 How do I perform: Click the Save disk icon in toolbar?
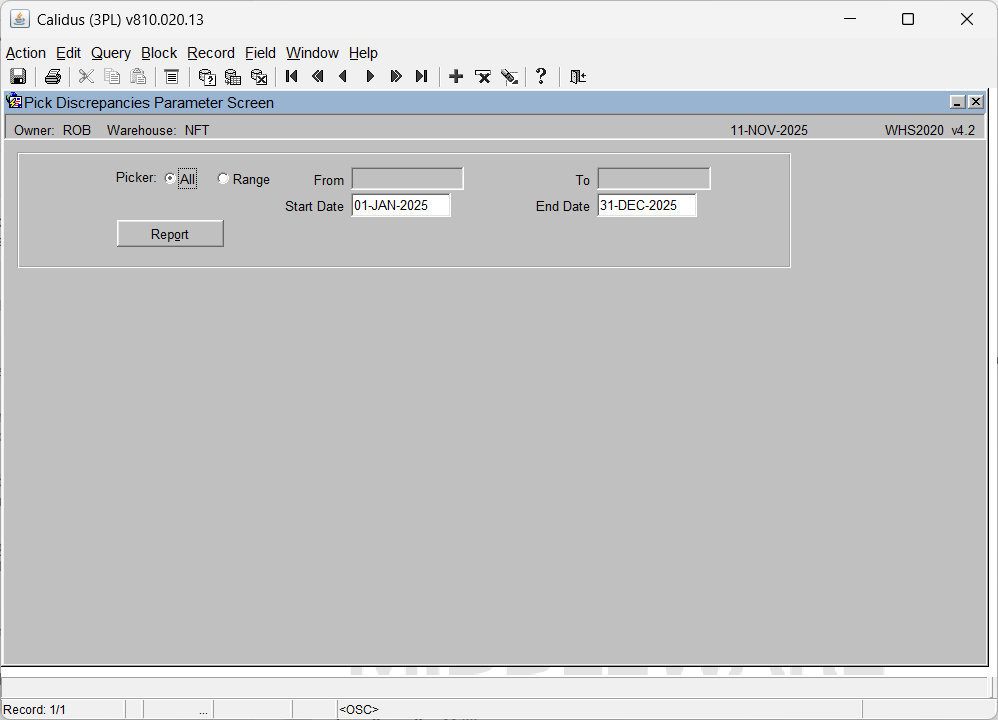pos(18,77)
